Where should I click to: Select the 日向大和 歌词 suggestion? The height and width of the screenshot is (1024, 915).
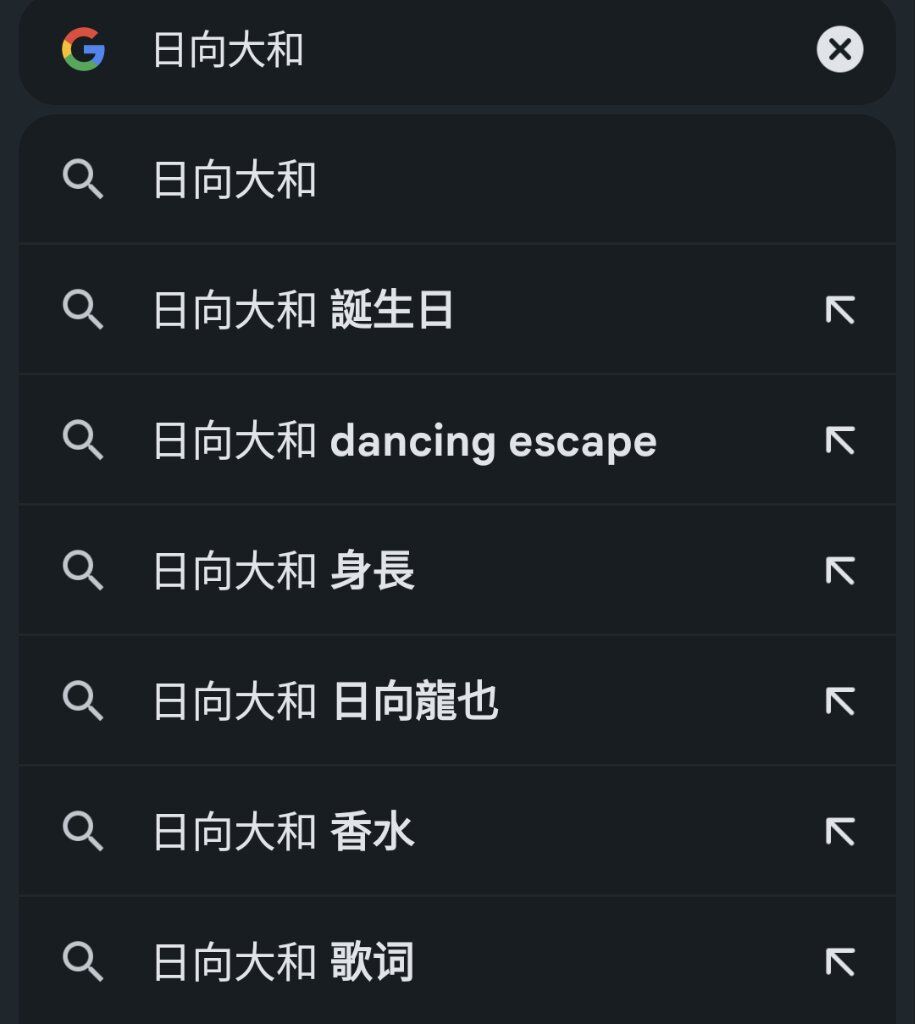(457, 961)
